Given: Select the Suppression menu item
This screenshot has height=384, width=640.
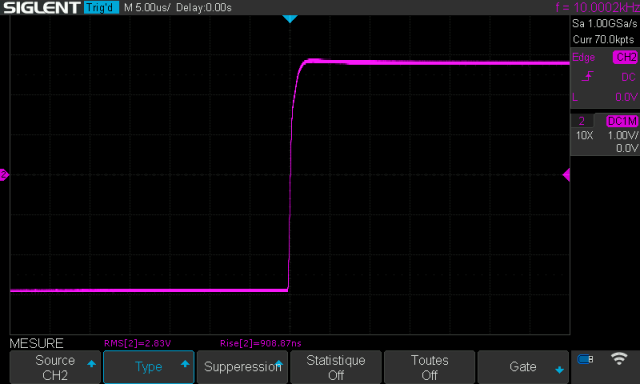Looking at the screenshot, I should [242, 367].
